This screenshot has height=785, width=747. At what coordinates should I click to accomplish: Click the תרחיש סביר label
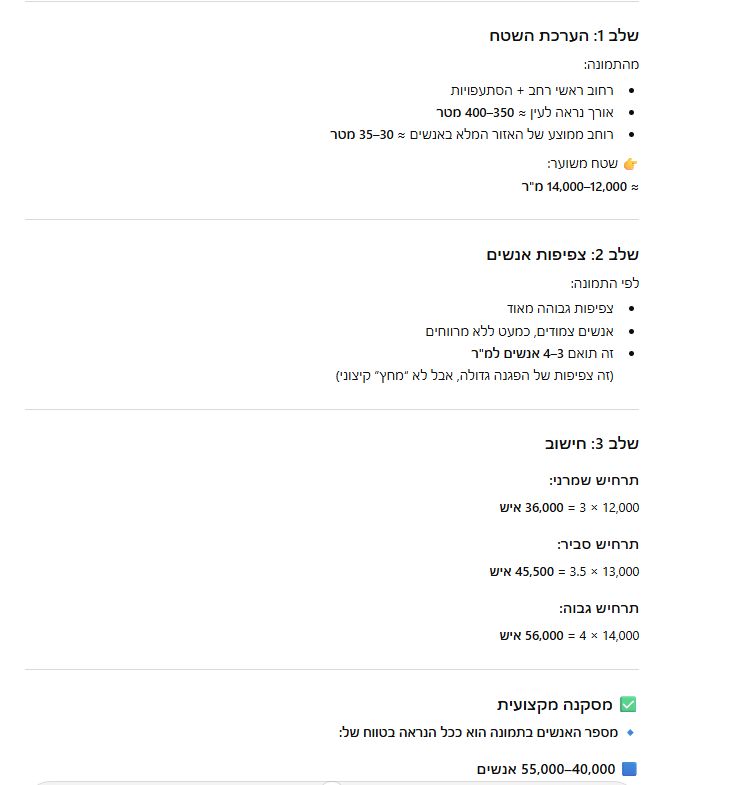[597, 545]
